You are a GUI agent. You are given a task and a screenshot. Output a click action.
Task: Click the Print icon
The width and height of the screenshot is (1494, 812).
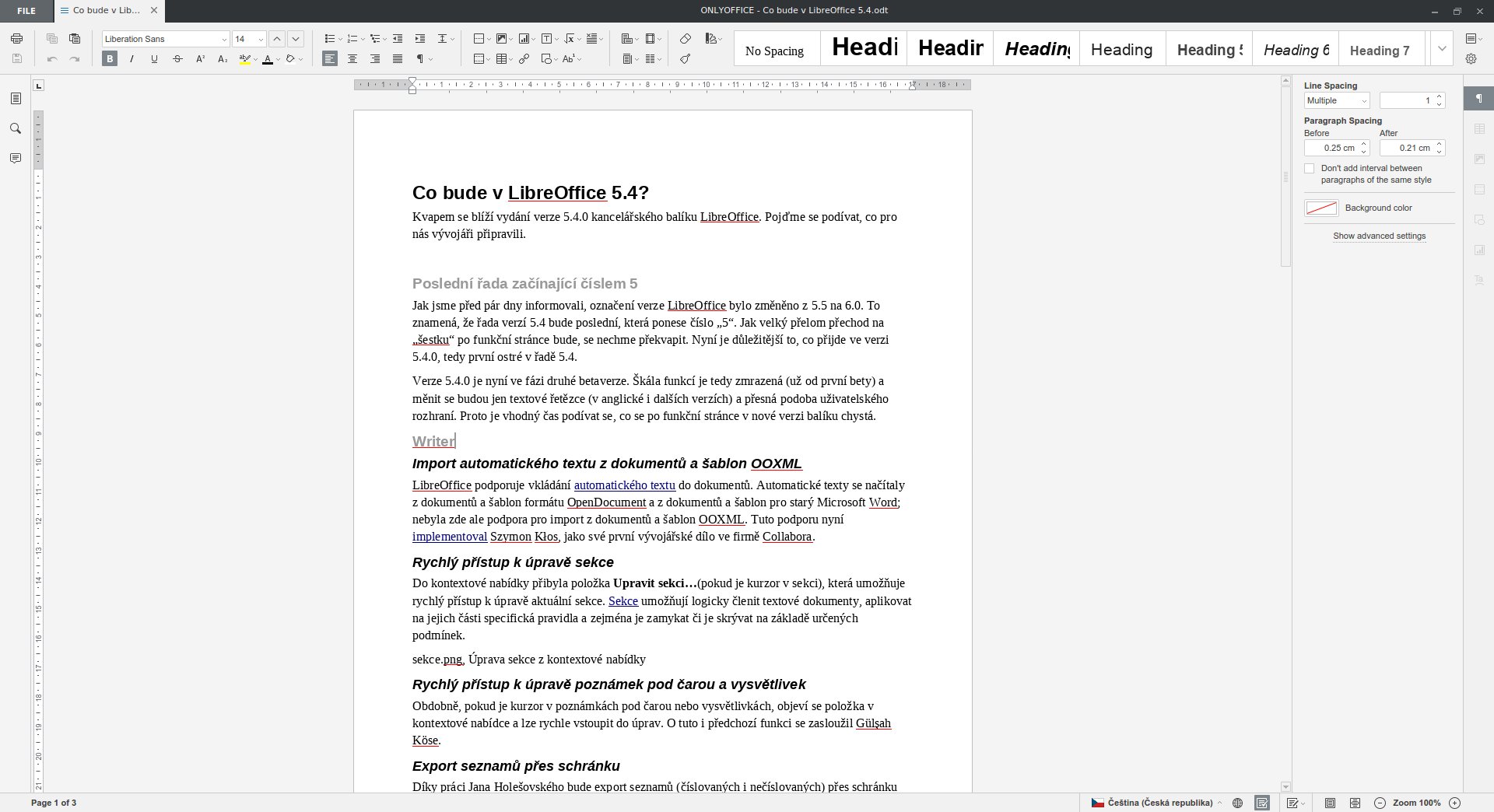(x=16, y=39)
